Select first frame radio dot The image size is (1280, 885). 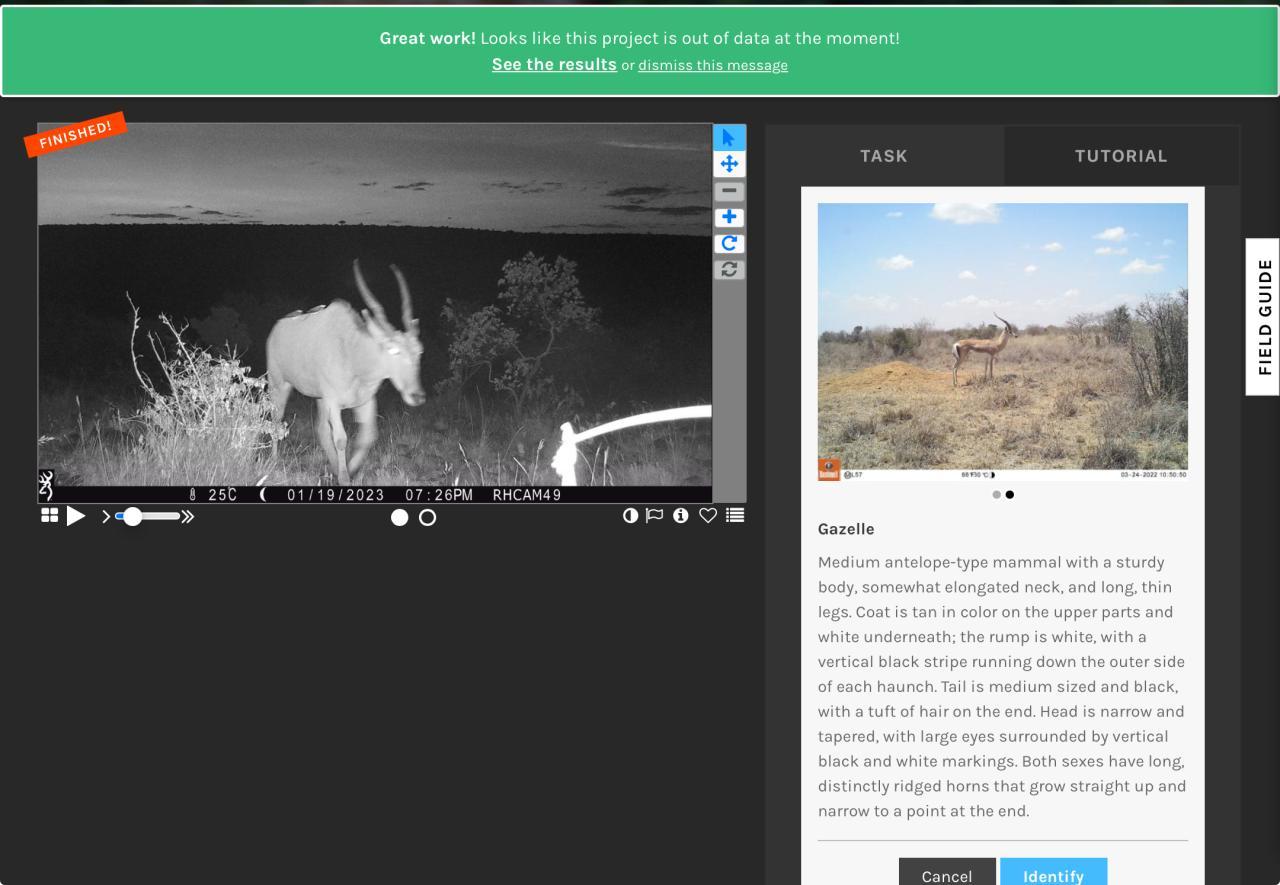click(399, 517)
